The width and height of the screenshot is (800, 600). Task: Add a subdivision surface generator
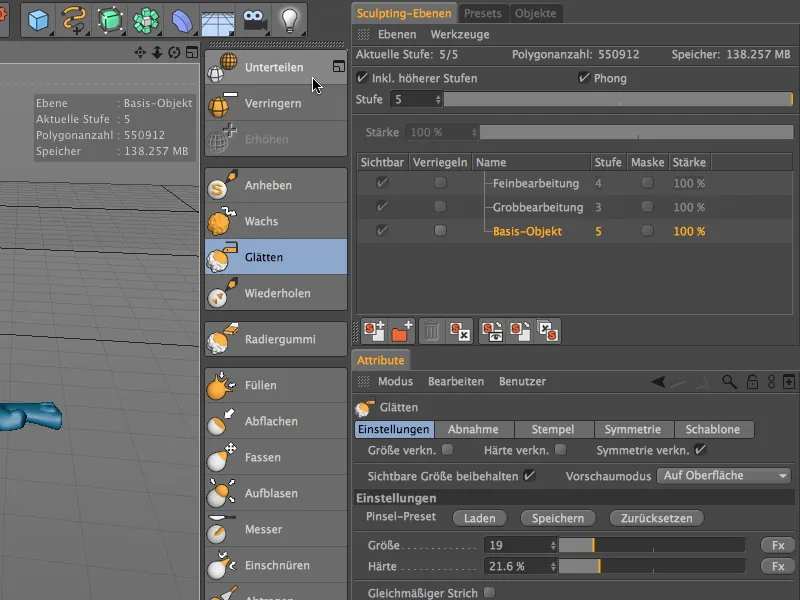click(x=110, y=20)
